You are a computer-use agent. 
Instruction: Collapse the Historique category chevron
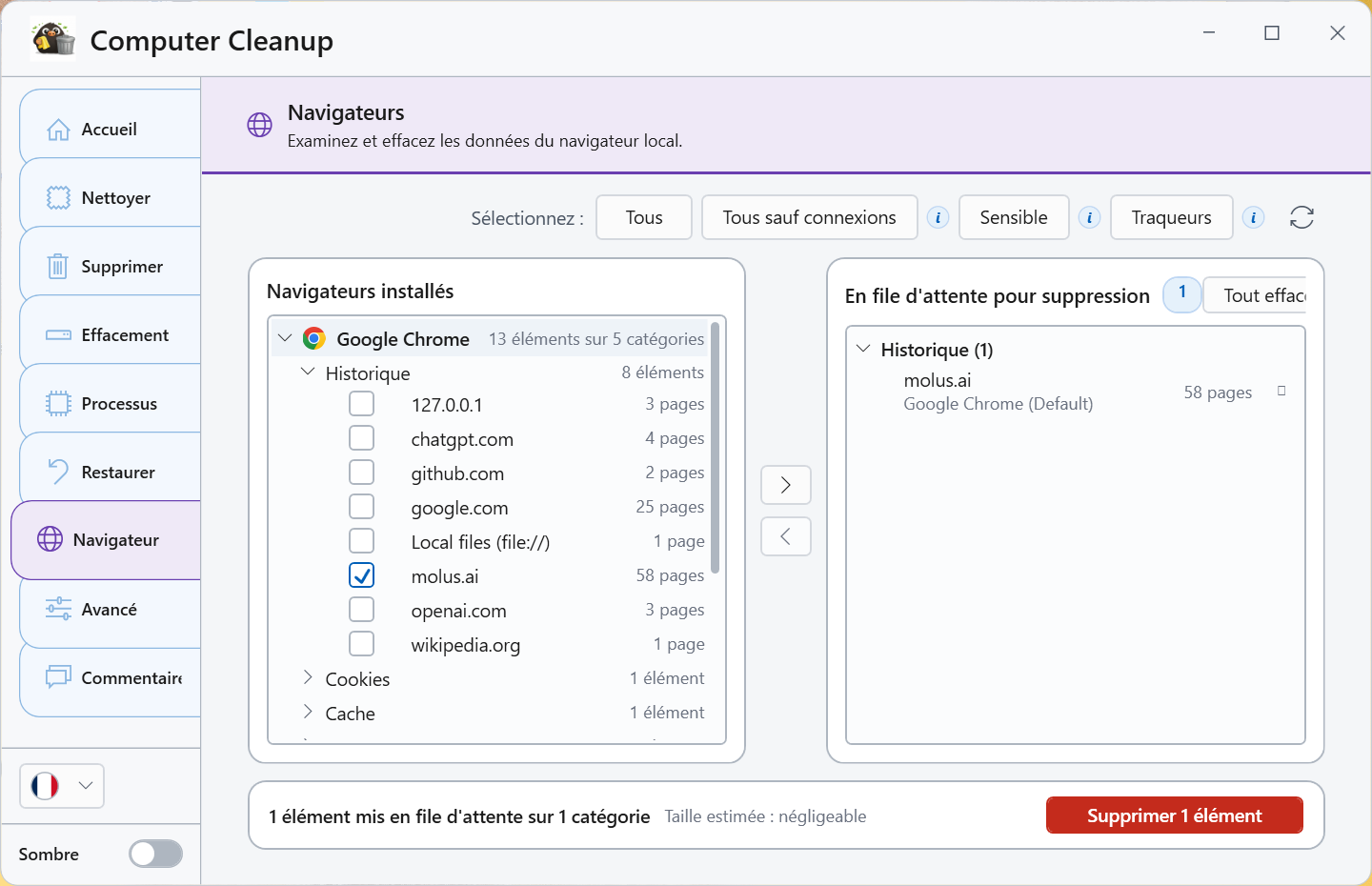pyautogui.click(x=308, y=372)
